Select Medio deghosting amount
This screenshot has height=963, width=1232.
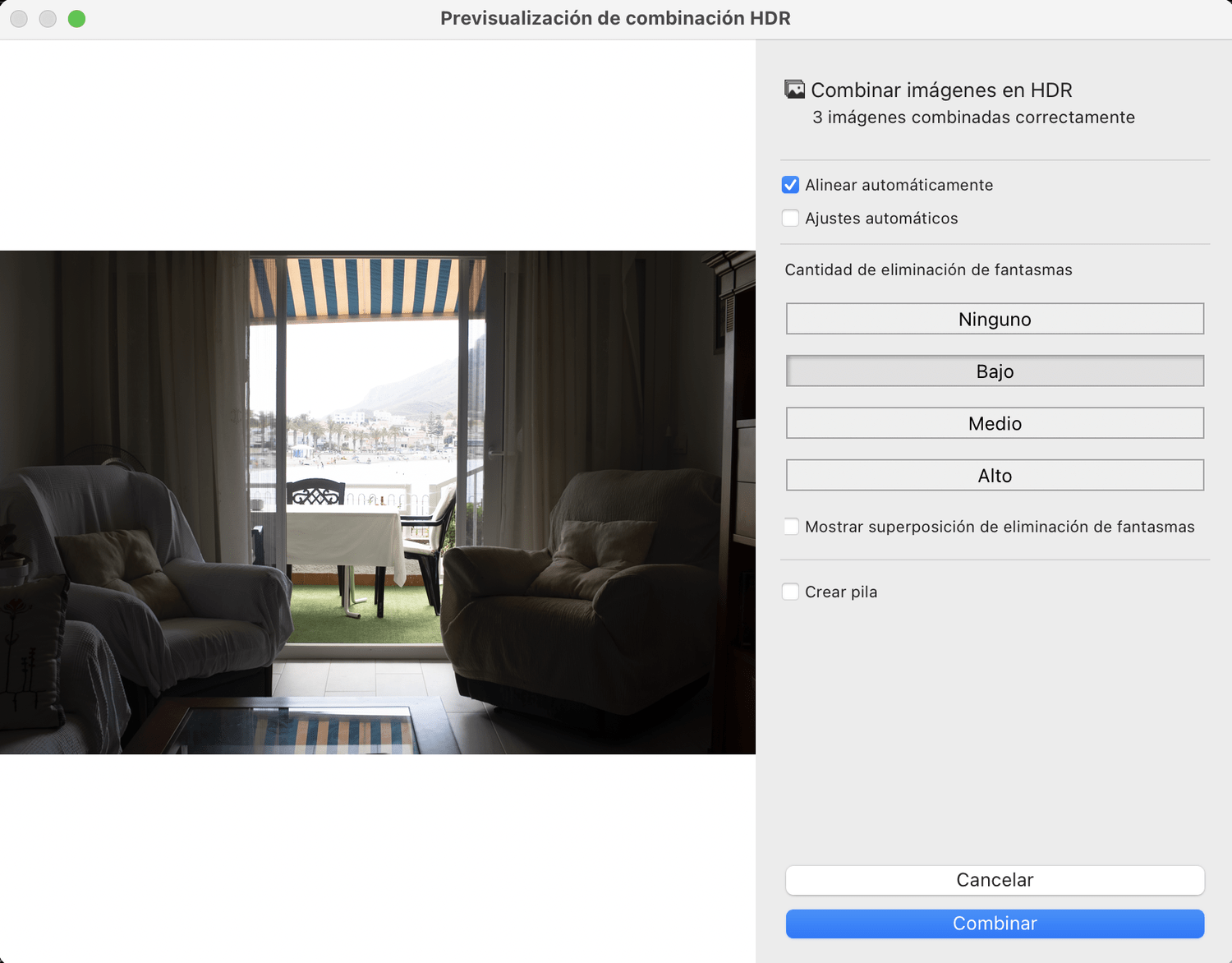[x=995, y=423]
